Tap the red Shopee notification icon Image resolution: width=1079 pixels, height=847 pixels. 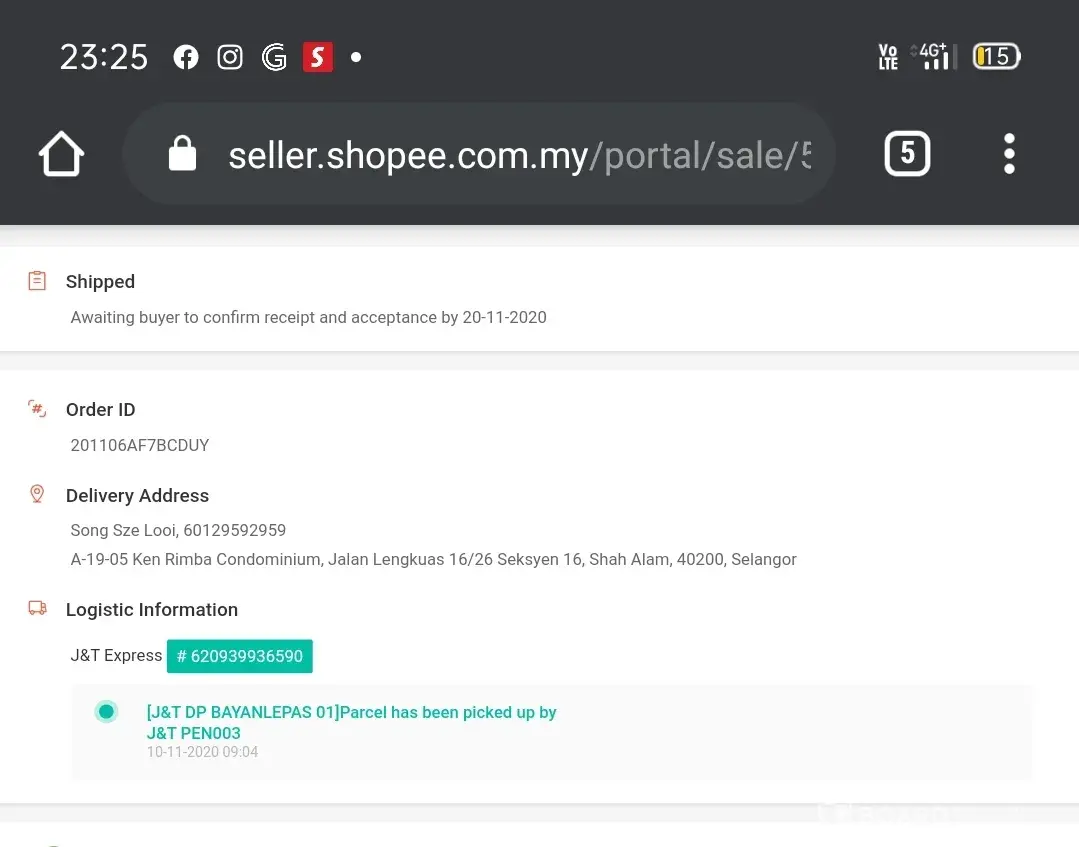[x=317, y=57]
